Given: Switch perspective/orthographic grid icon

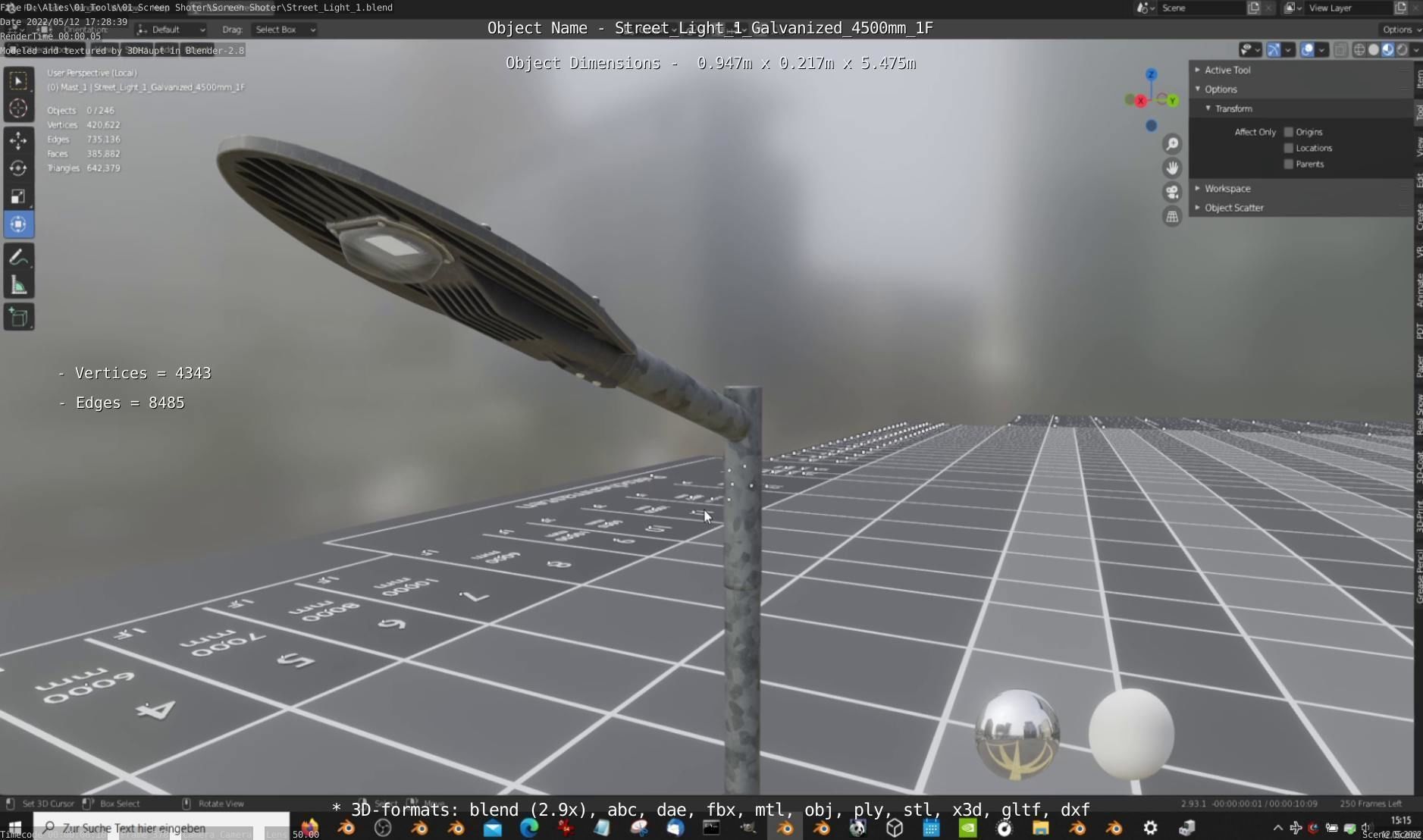Looking at the screenshot, I should coord(1172,217).
